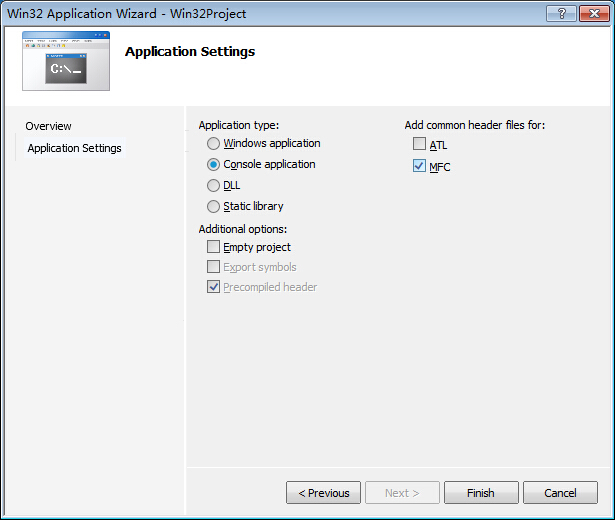Click the console application wizard image

click(x=66, y=61)
